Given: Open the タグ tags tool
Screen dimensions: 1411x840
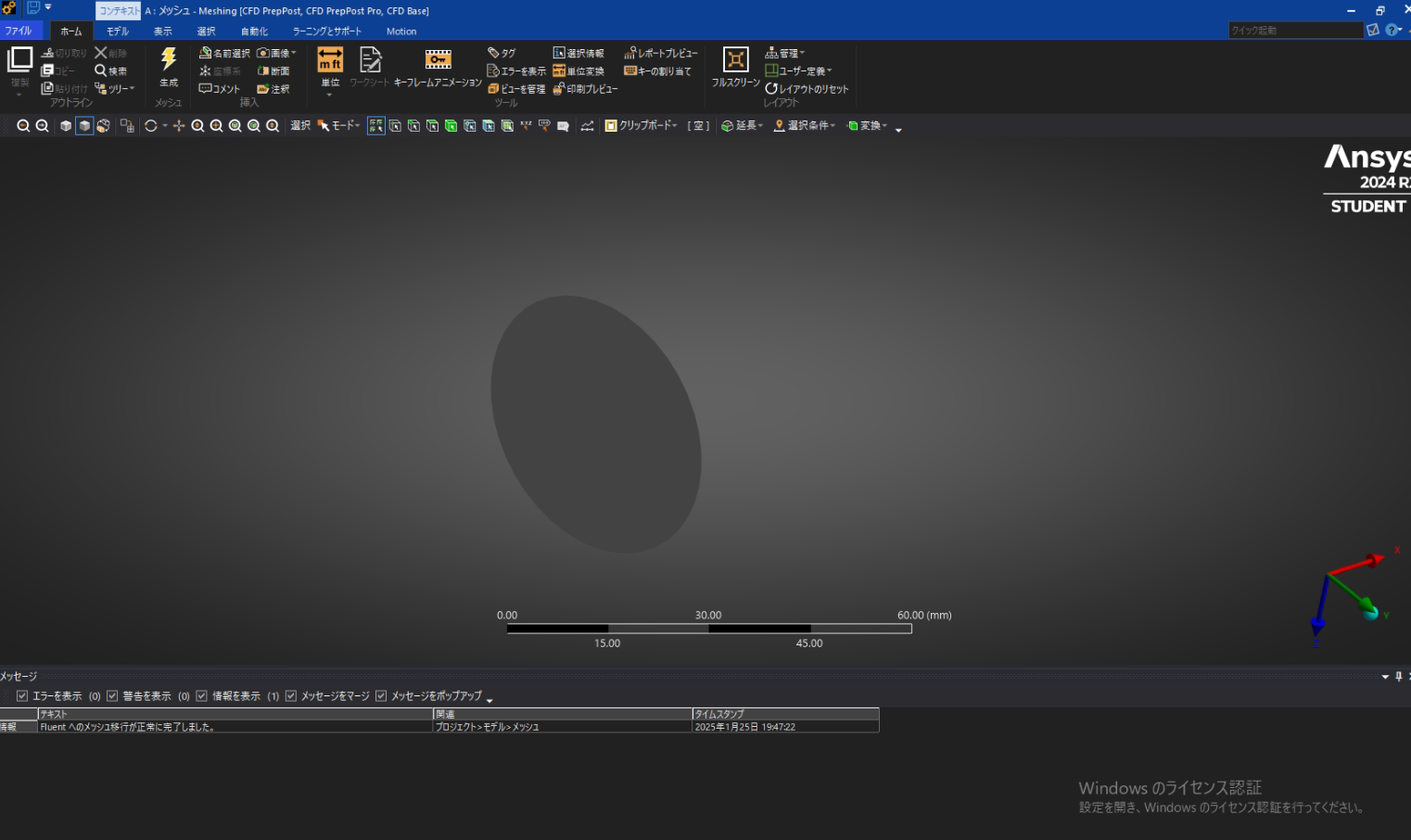Looking at the screenshot, I should coord(502,53).
